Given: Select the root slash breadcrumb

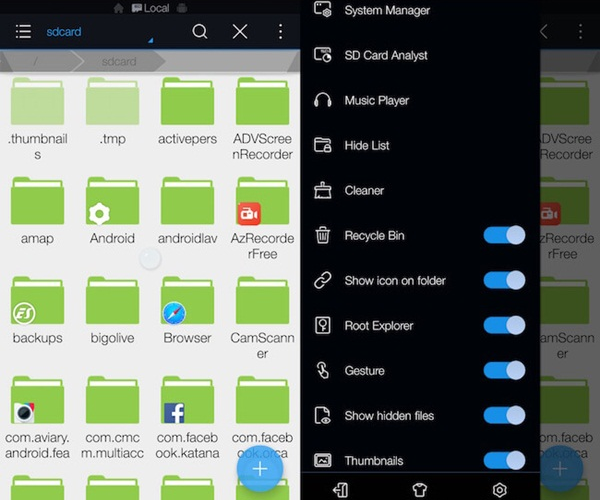Looking at the screenshot, I should [36, 61].
